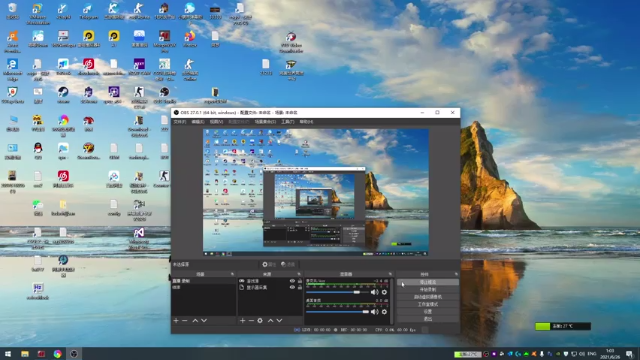Viewport: 640px width, 360px height.
Task: Pop out the Audio Mixer dock header icon
Action: point(390,274)
